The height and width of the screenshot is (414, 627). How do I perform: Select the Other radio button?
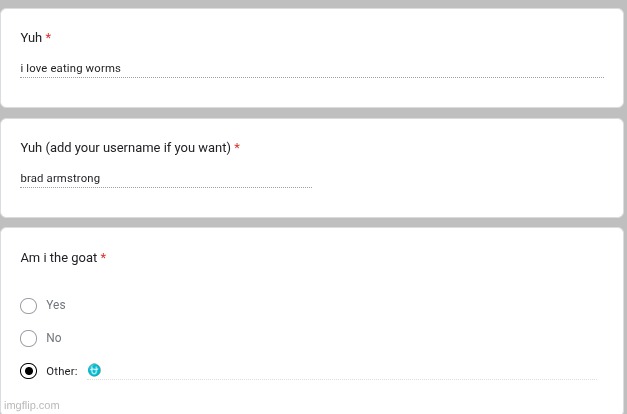tap(28, 371)
